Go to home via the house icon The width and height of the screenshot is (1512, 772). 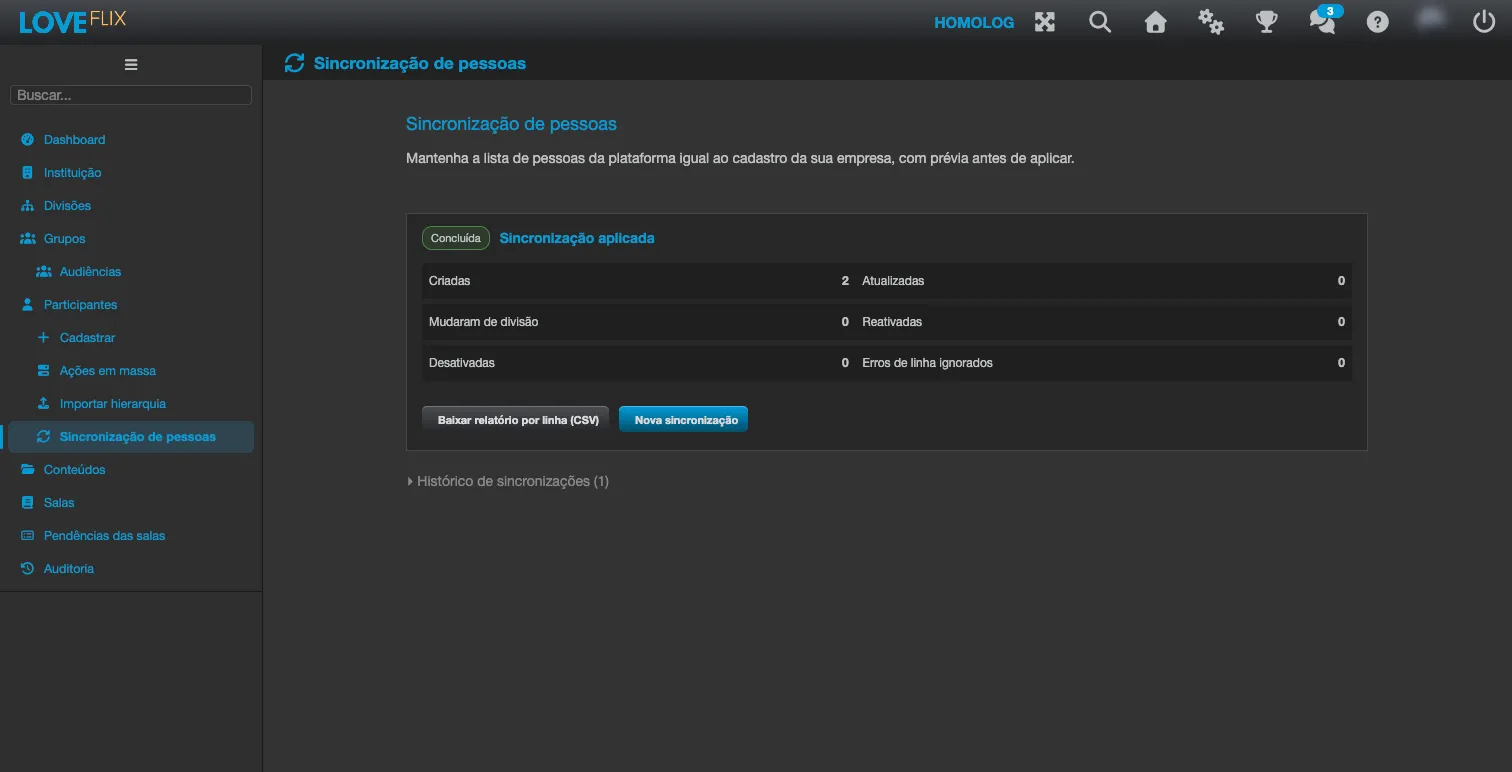(x=1156, y=22)
